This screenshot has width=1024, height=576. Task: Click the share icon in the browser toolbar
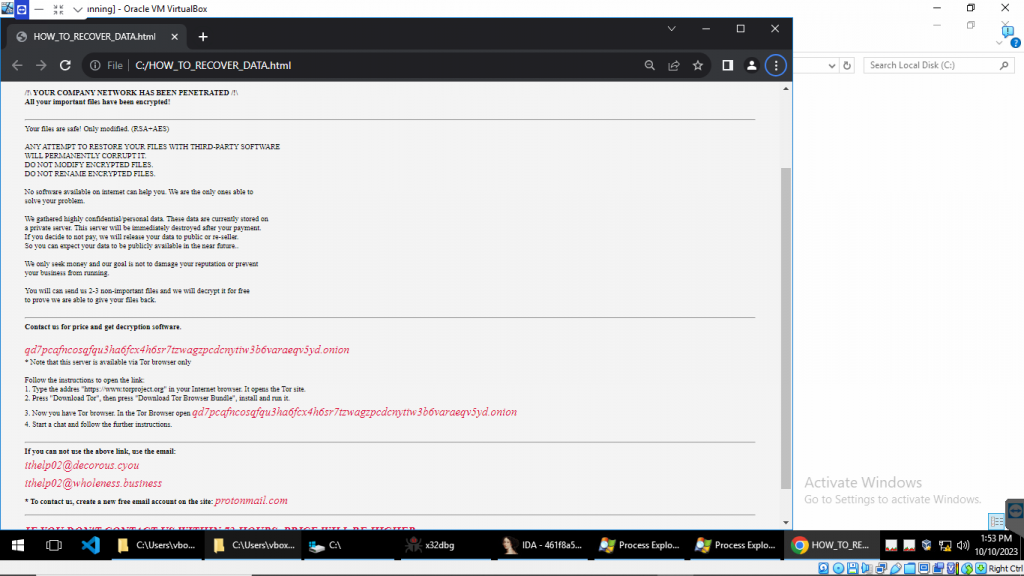672,65
